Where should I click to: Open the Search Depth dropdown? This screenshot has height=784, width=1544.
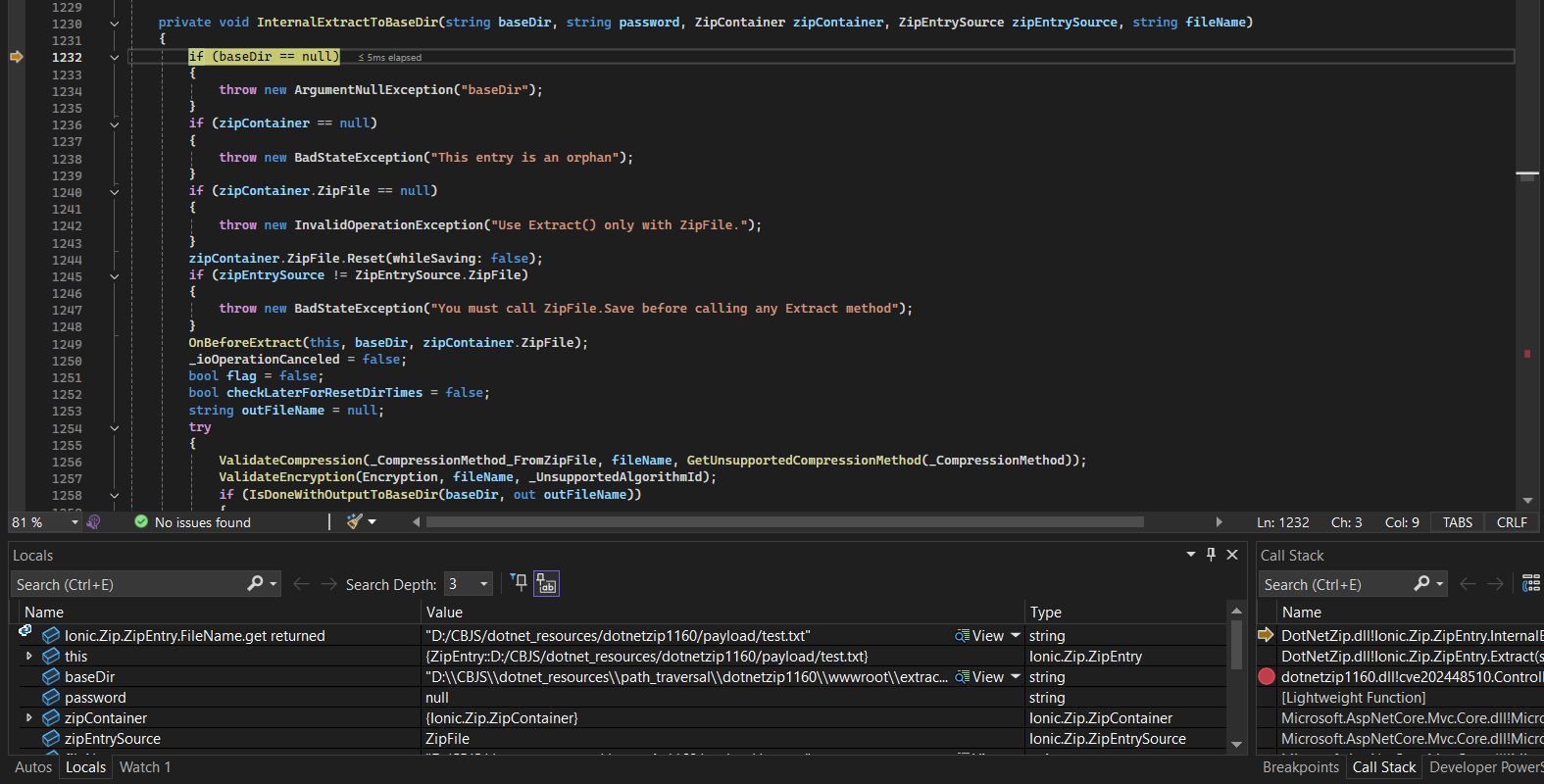point(483,584)
